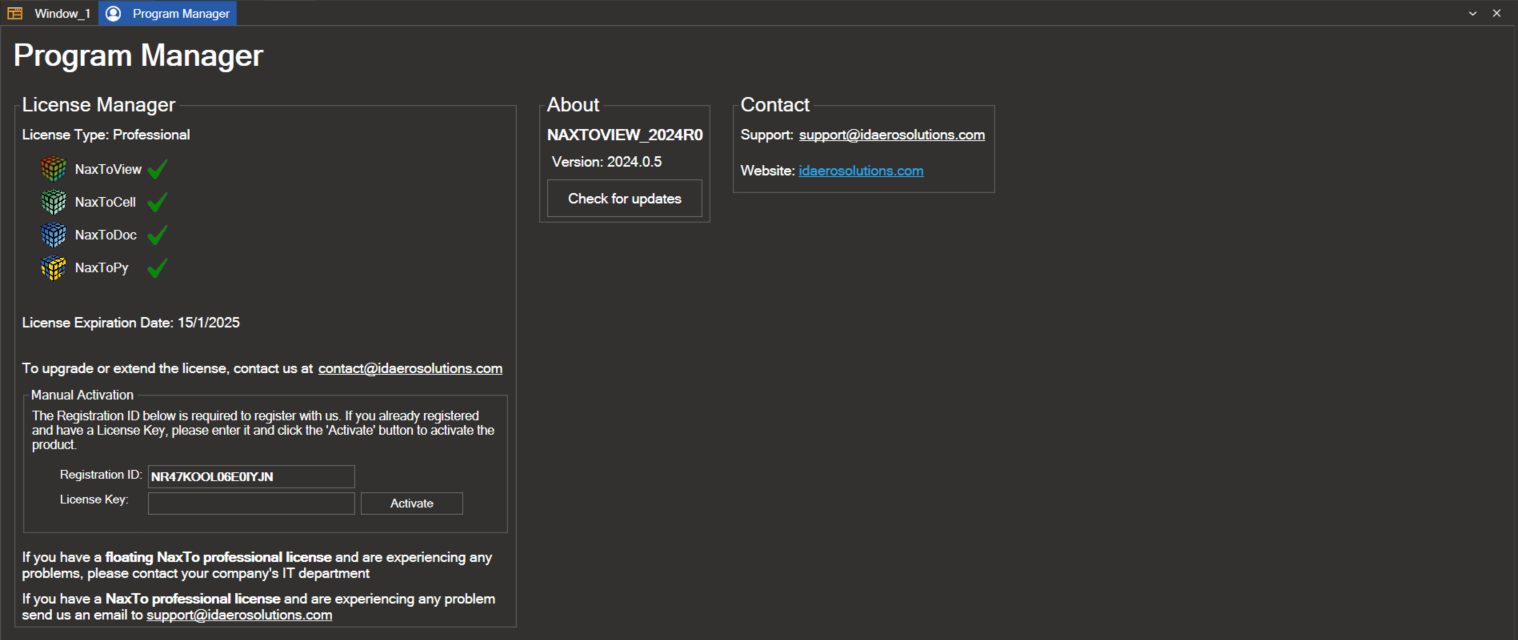Screen dimensions: 1518x640
Task: Click the support email link below the floating license note
Action: (x=239, y=615)
